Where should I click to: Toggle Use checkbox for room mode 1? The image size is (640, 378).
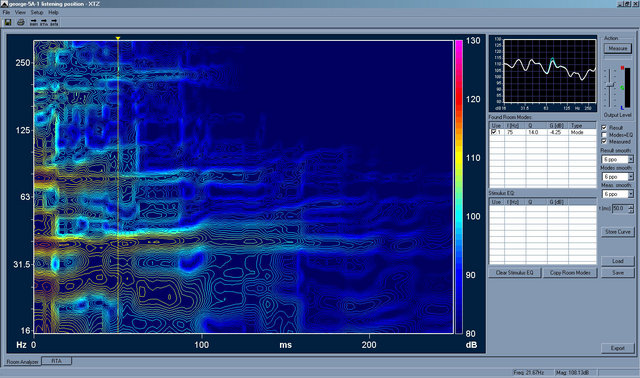(x=493, y=132)
